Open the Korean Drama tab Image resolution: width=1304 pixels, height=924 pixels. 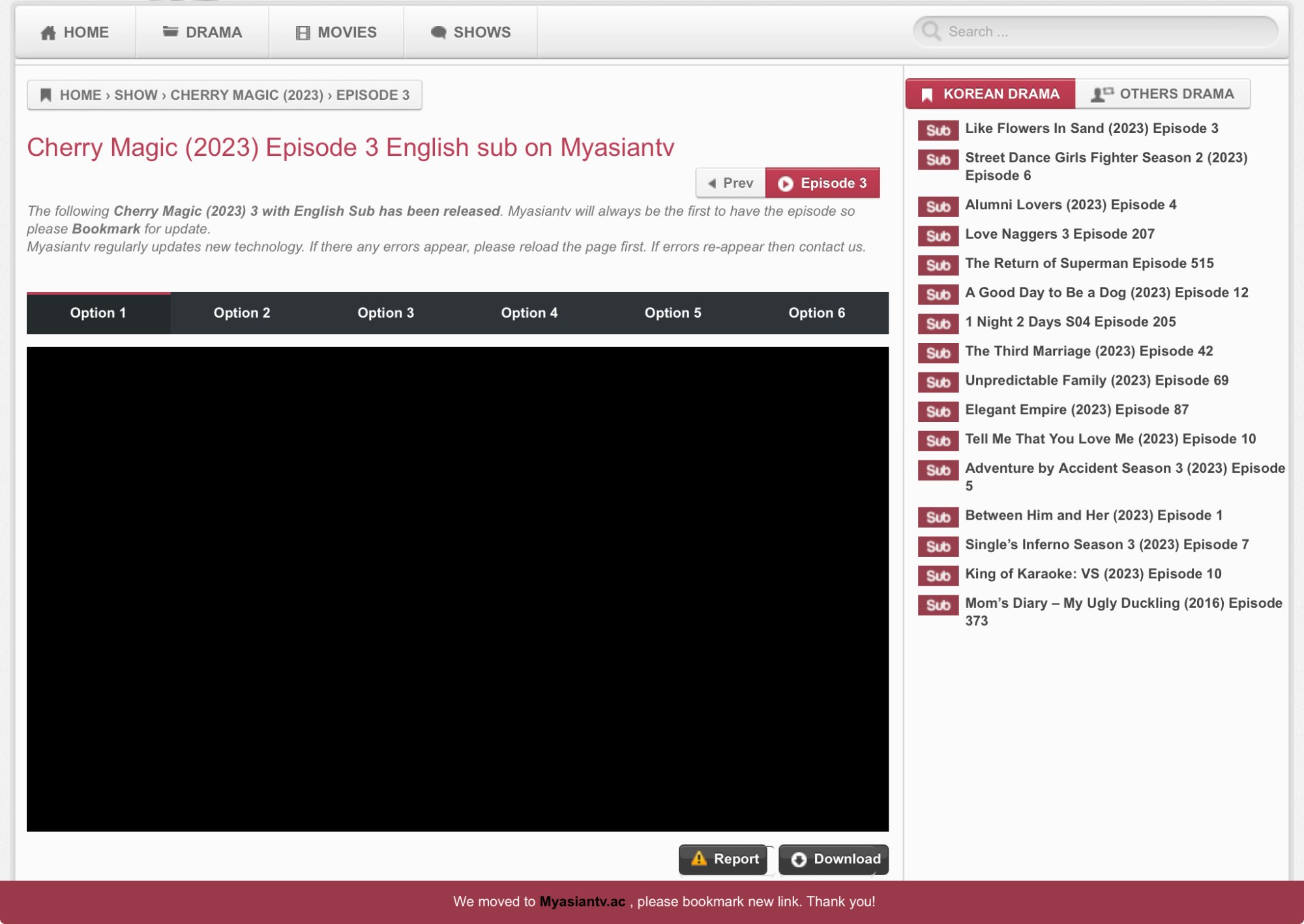(990, 94)
